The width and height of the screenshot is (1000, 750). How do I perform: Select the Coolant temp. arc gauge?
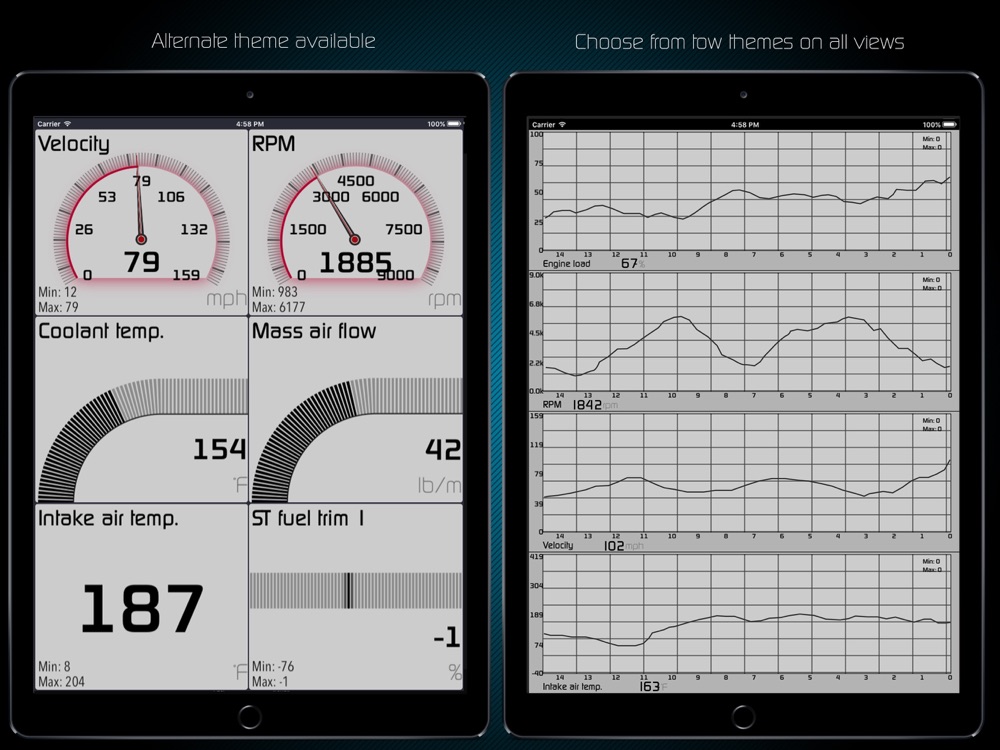click(x=142, y=440)
